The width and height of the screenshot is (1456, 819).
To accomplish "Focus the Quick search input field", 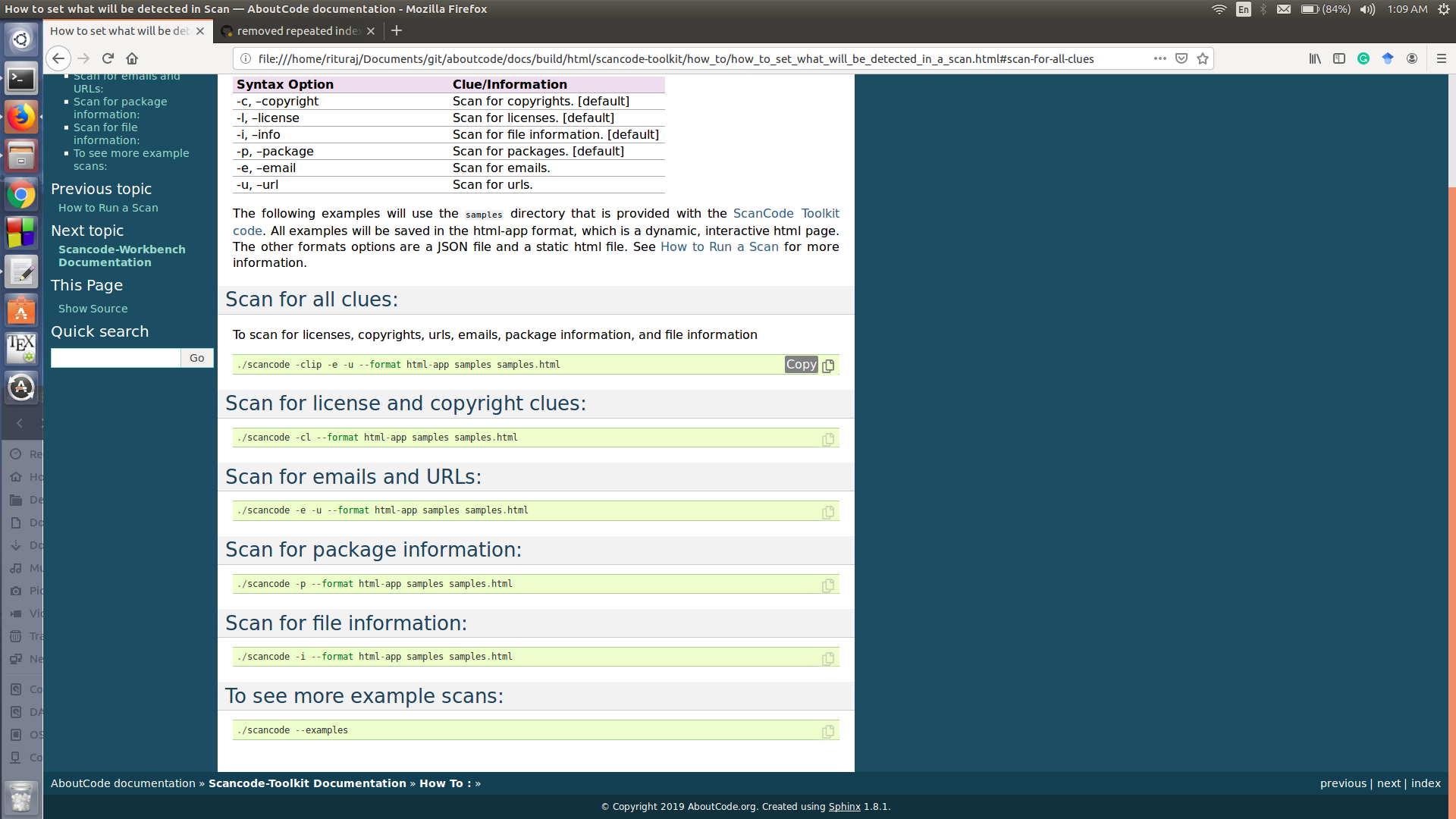I will (x=115, y=358).
